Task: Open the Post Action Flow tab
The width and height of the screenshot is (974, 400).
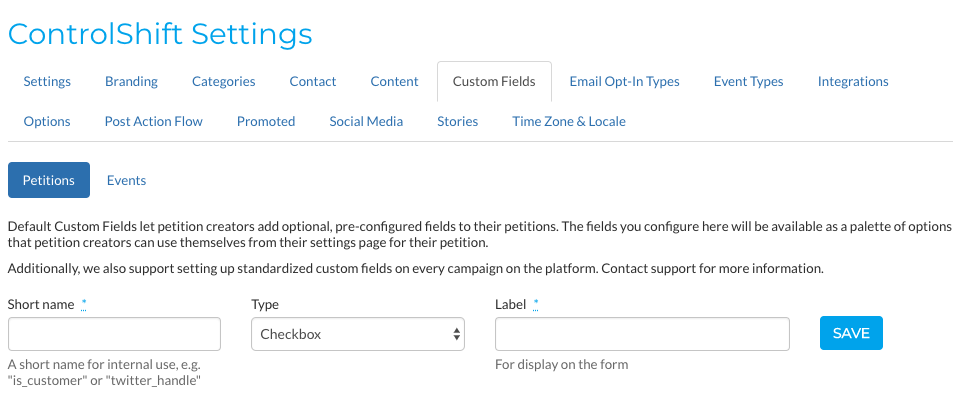Action: tap(153, 121)
